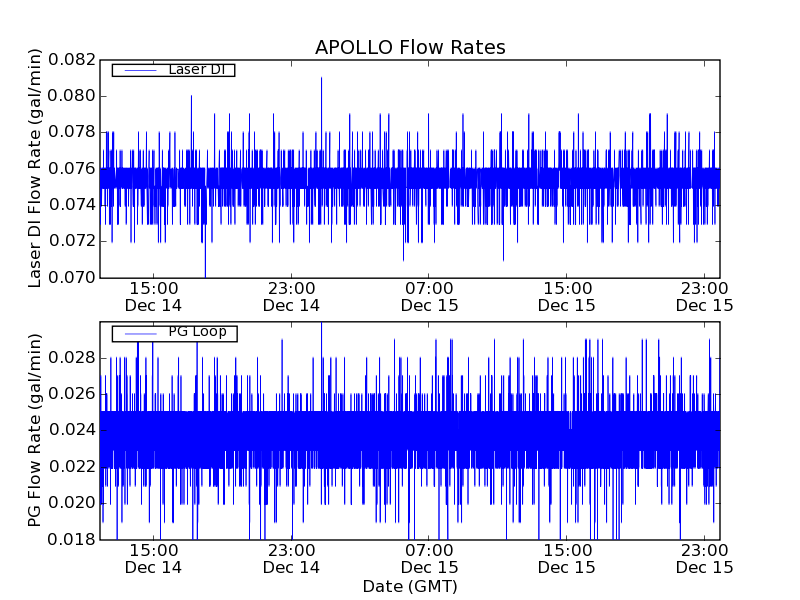Click bottom plot's '23:00 Dec 15' time tick
800x600 pixels.
point(704,558)
